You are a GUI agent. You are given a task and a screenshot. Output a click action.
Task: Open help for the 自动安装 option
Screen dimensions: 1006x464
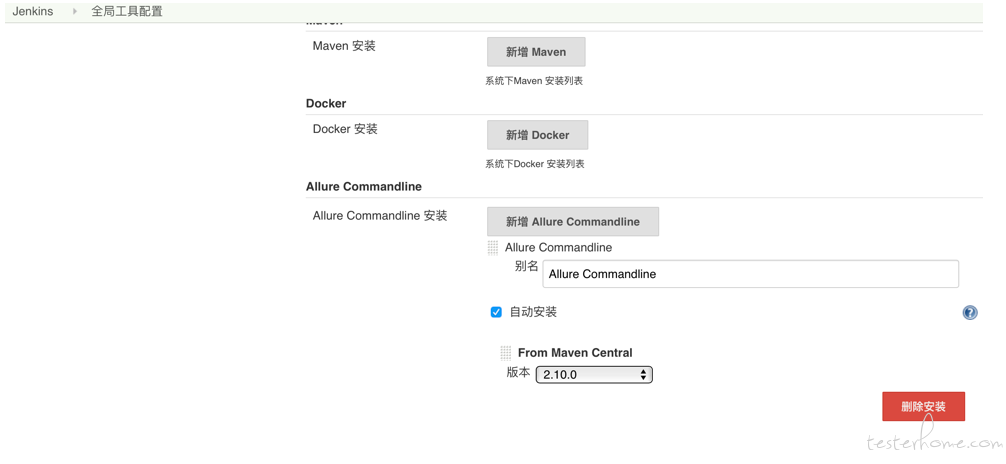tap(969, 313)
